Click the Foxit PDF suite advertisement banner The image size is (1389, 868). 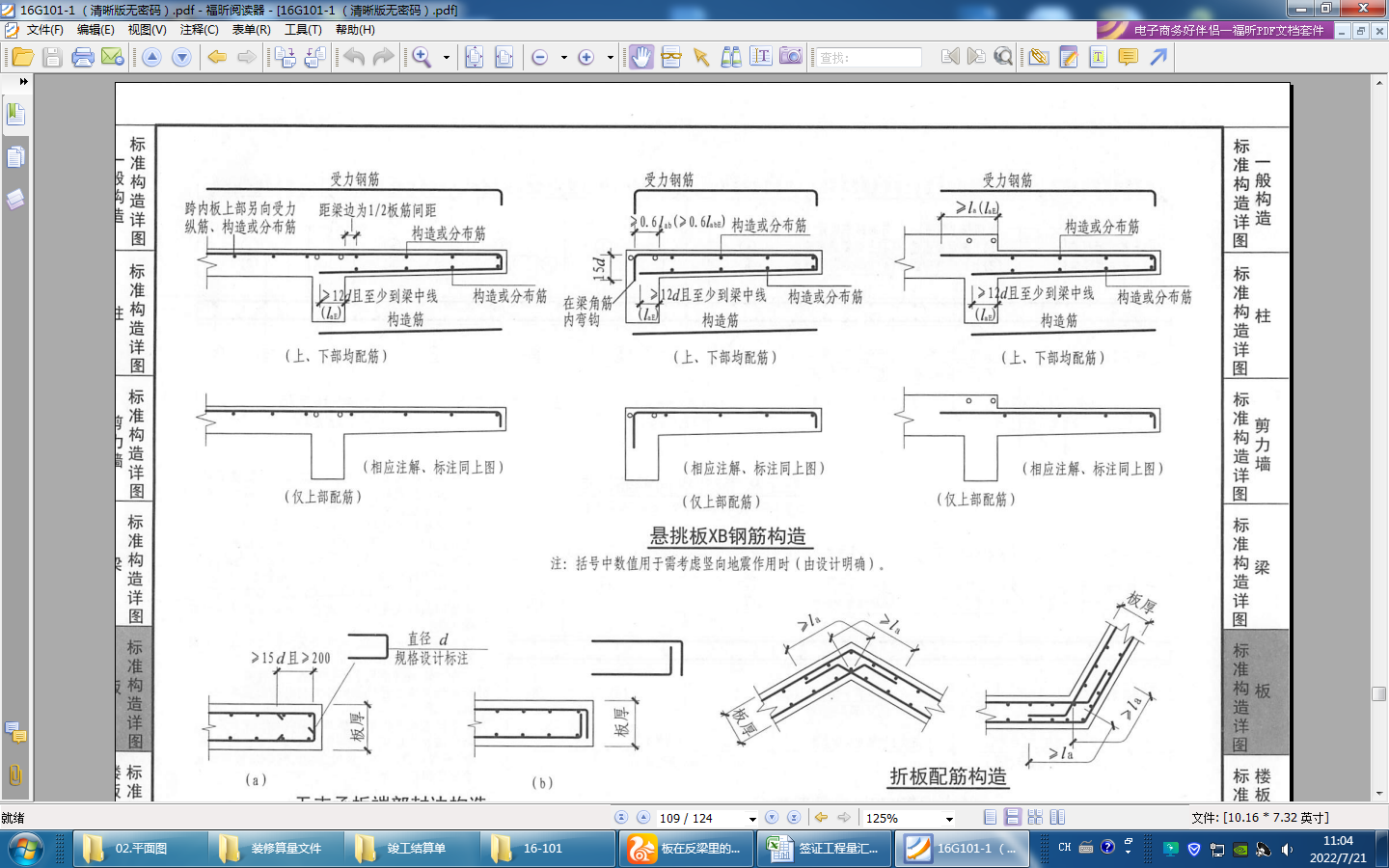click(1214, 30)
